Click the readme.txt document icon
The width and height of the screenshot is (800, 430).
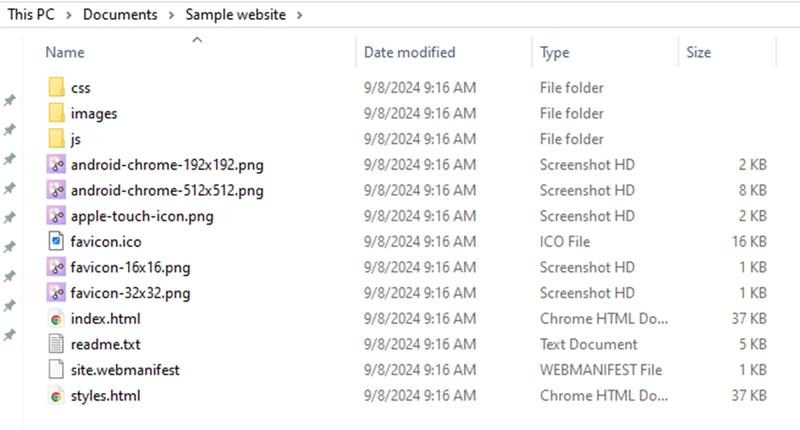[56, 344]
